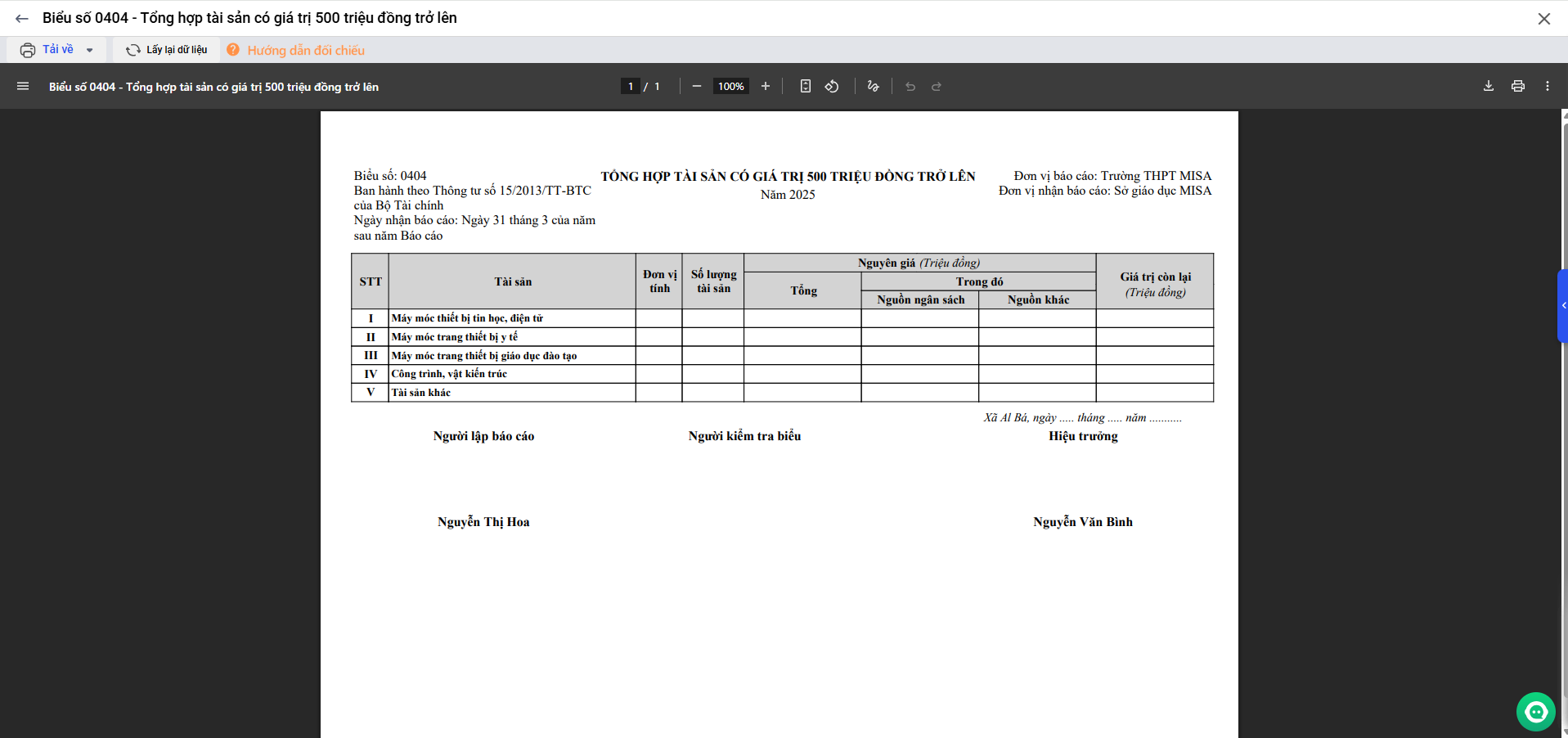Click Lấy lại dữ liệu to reload data
This screenshot has width=1568, height=738.
(167, 50)
